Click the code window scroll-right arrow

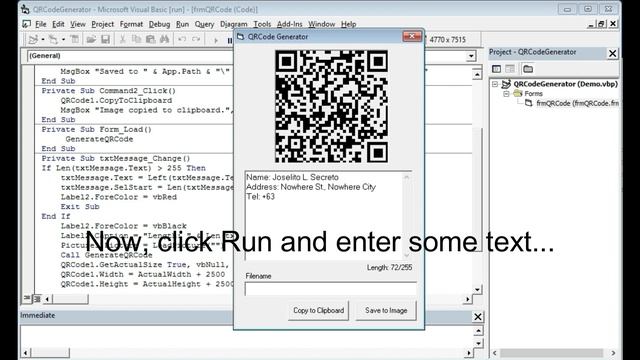(467, 299)
